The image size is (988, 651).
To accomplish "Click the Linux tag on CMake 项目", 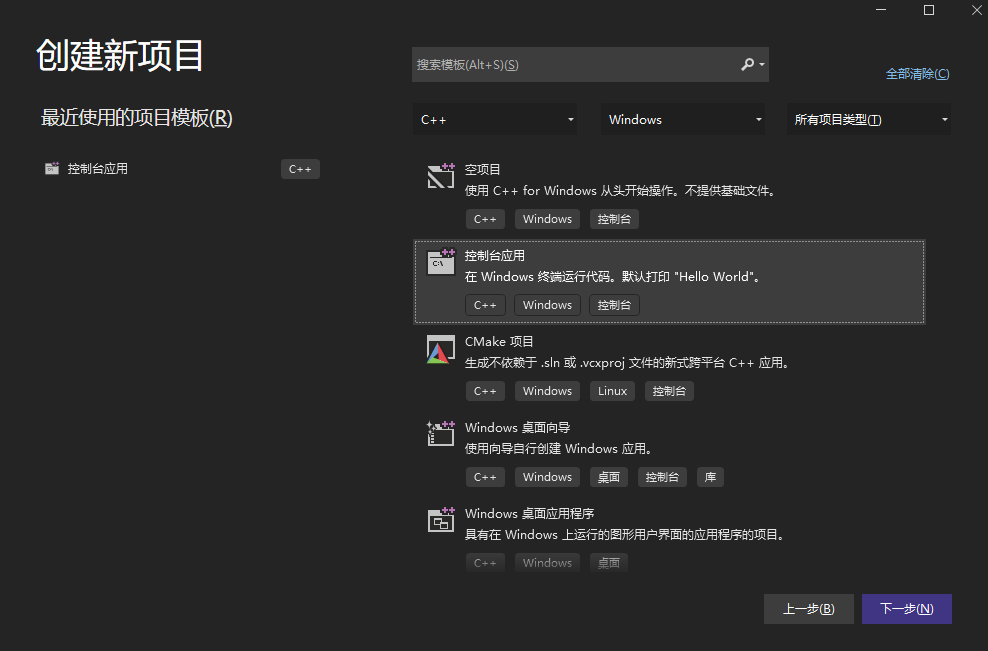I will point(612,391).
